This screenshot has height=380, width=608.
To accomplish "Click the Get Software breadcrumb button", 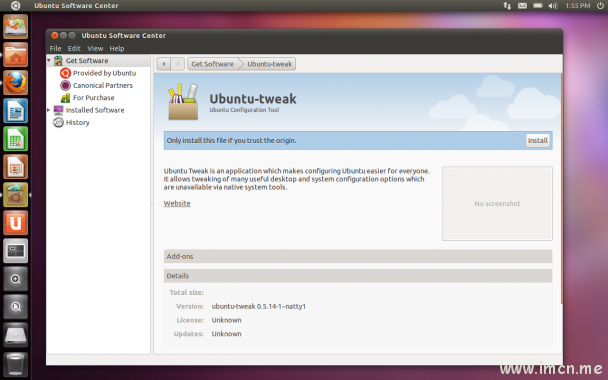I will [x=212, y=64].
